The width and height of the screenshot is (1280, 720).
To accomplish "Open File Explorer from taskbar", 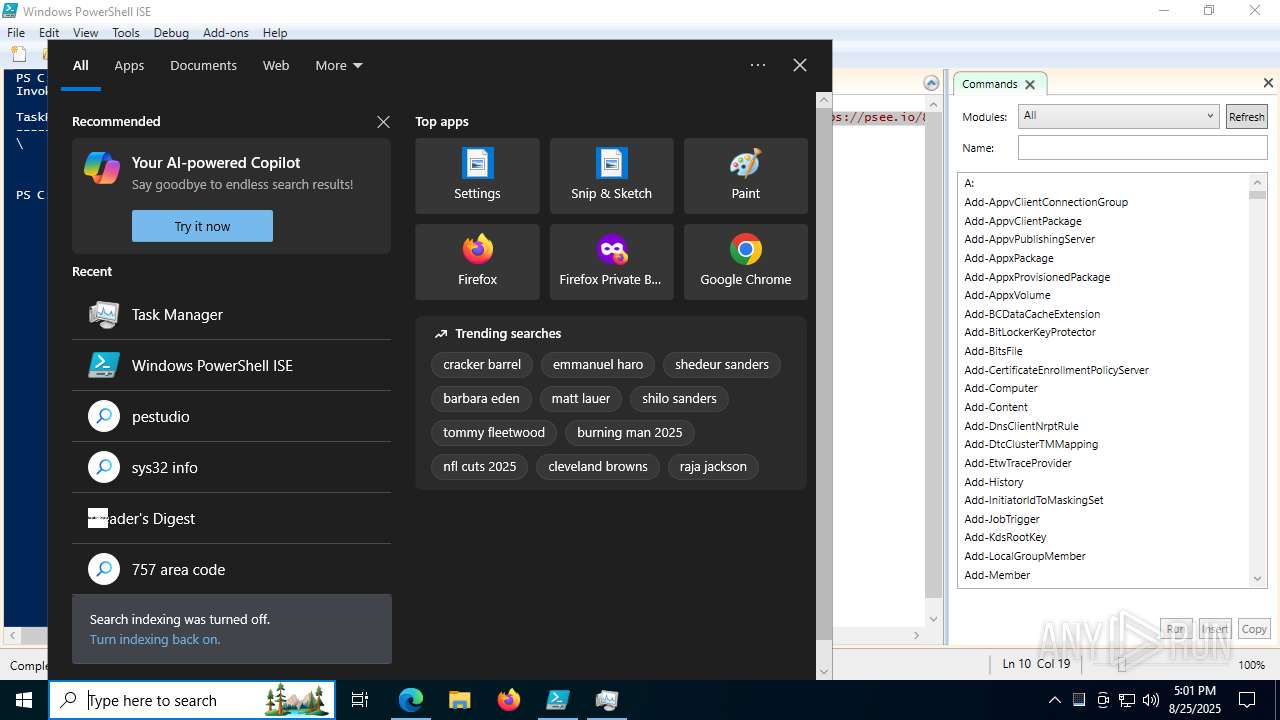I will click(459, 700).
